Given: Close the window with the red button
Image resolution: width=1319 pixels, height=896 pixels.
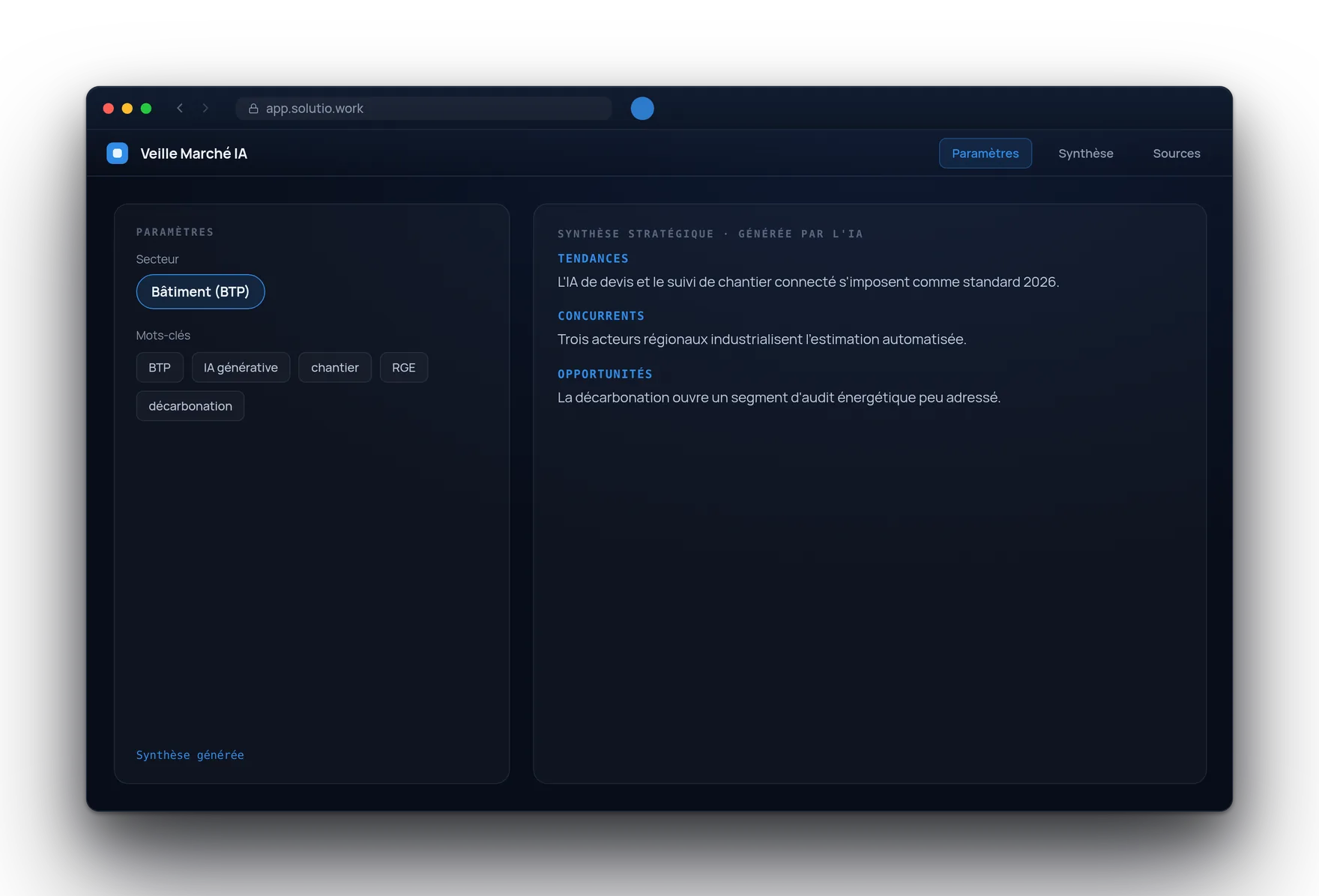Looking at the screenshot, I should [x=108, y=109].
